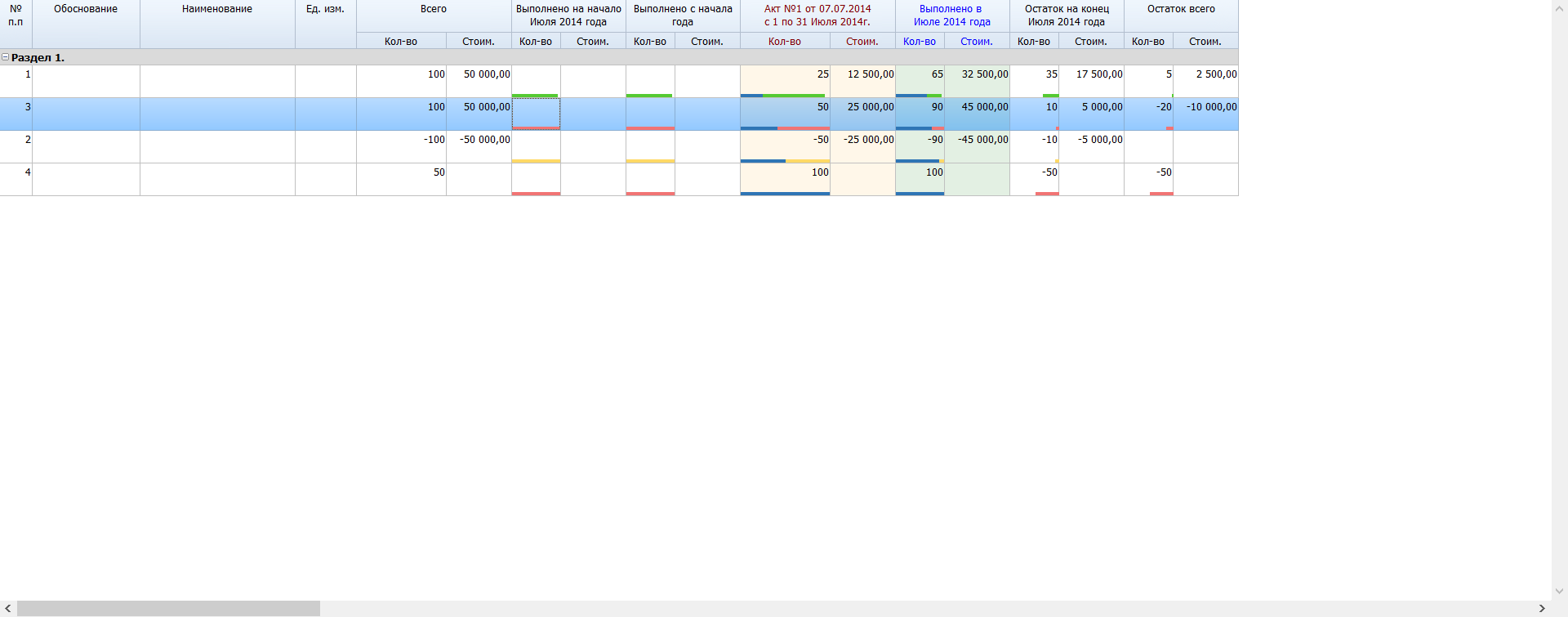1568x617 pixels.
Task: Click the horizontal scrollbar left arrow
Action: tap(8, 609)
